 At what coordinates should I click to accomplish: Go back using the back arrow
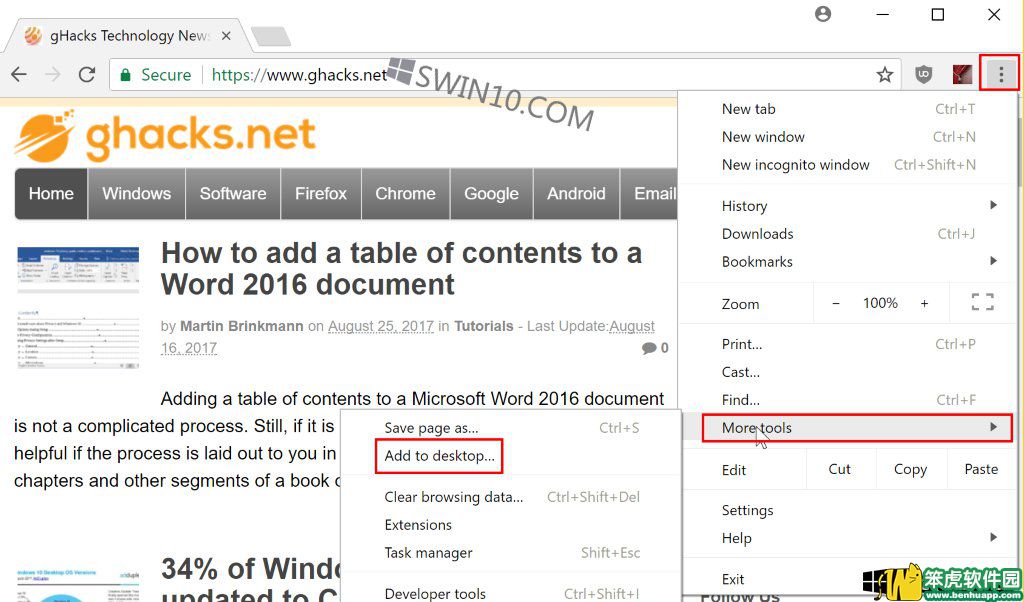(19, 74)
